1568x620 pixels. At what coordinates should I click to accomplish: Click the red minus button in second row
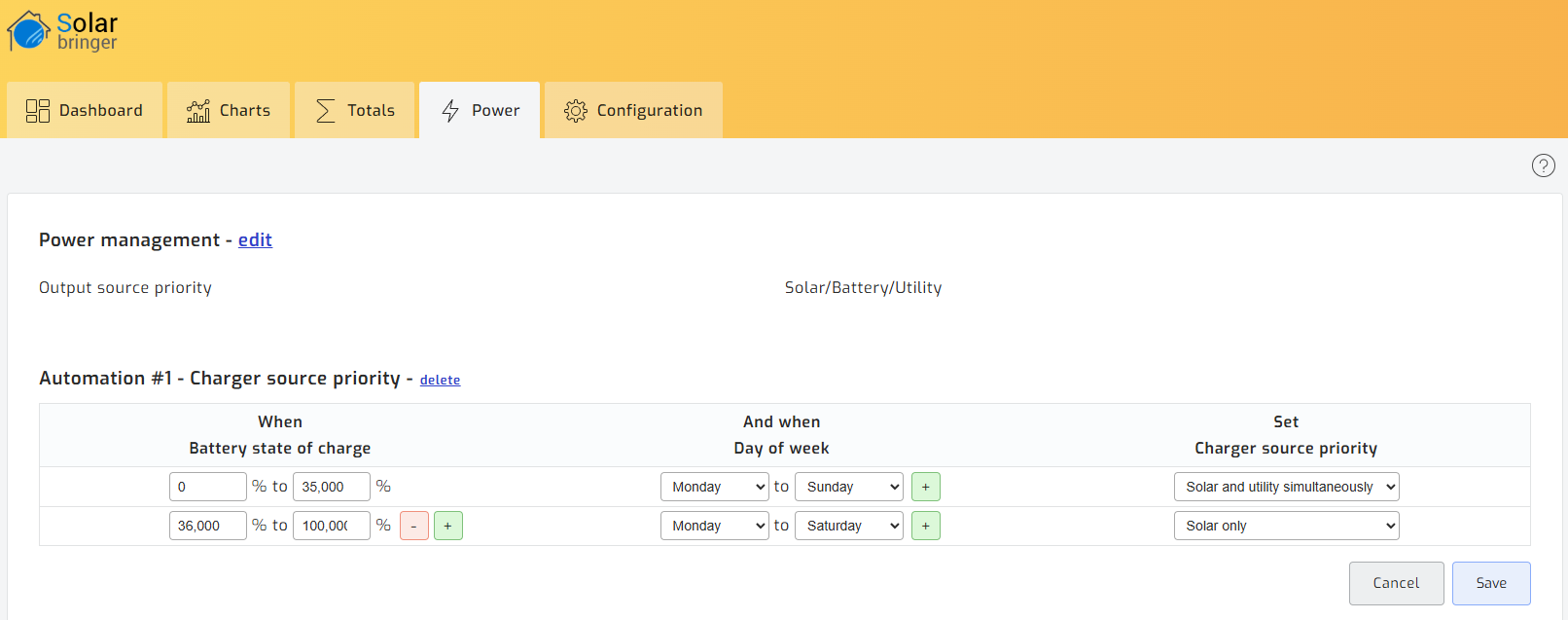point(413,526)
